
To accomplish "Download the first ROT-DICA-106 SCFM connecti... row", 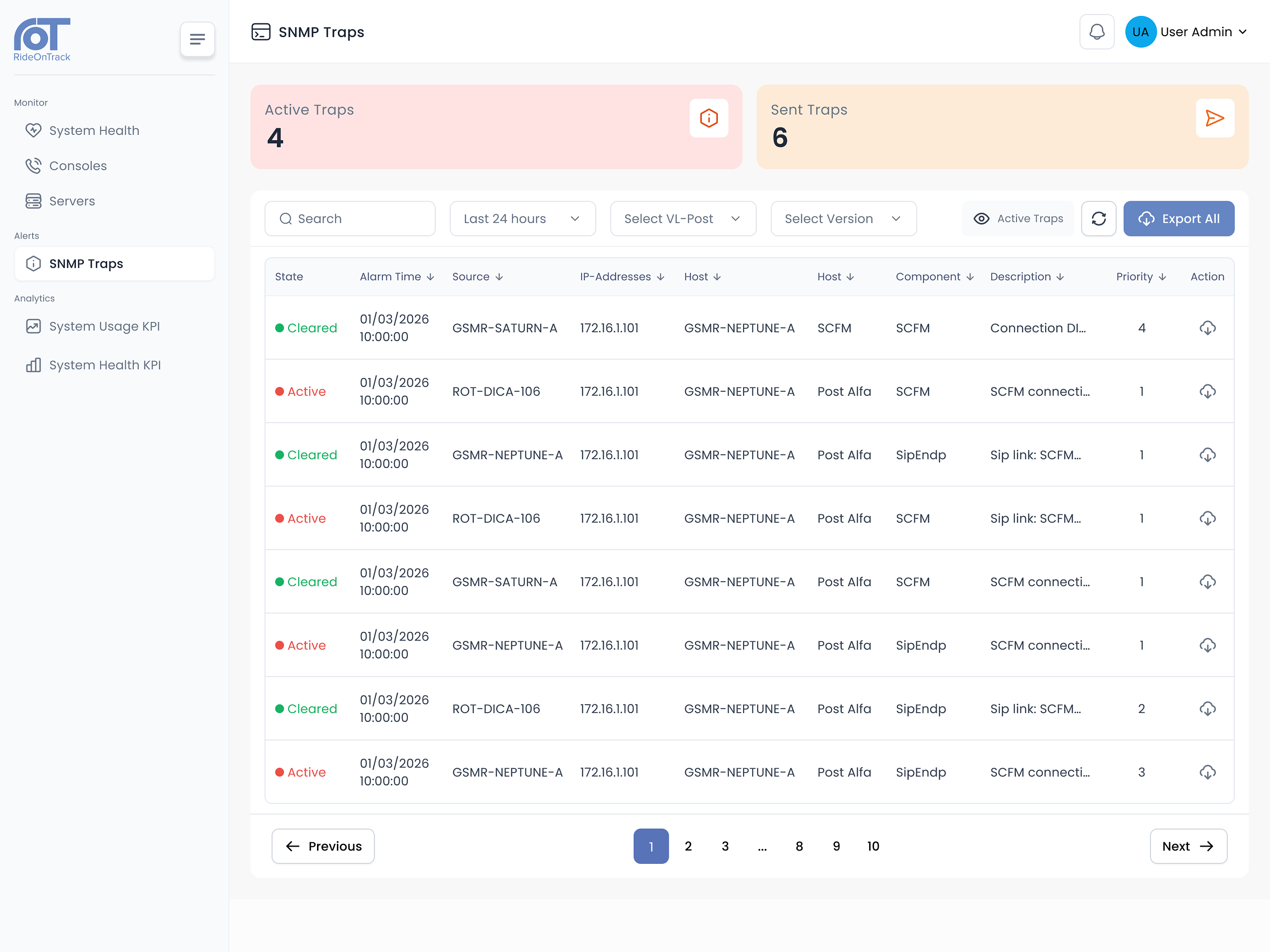I will click(x=1207, y=391).
